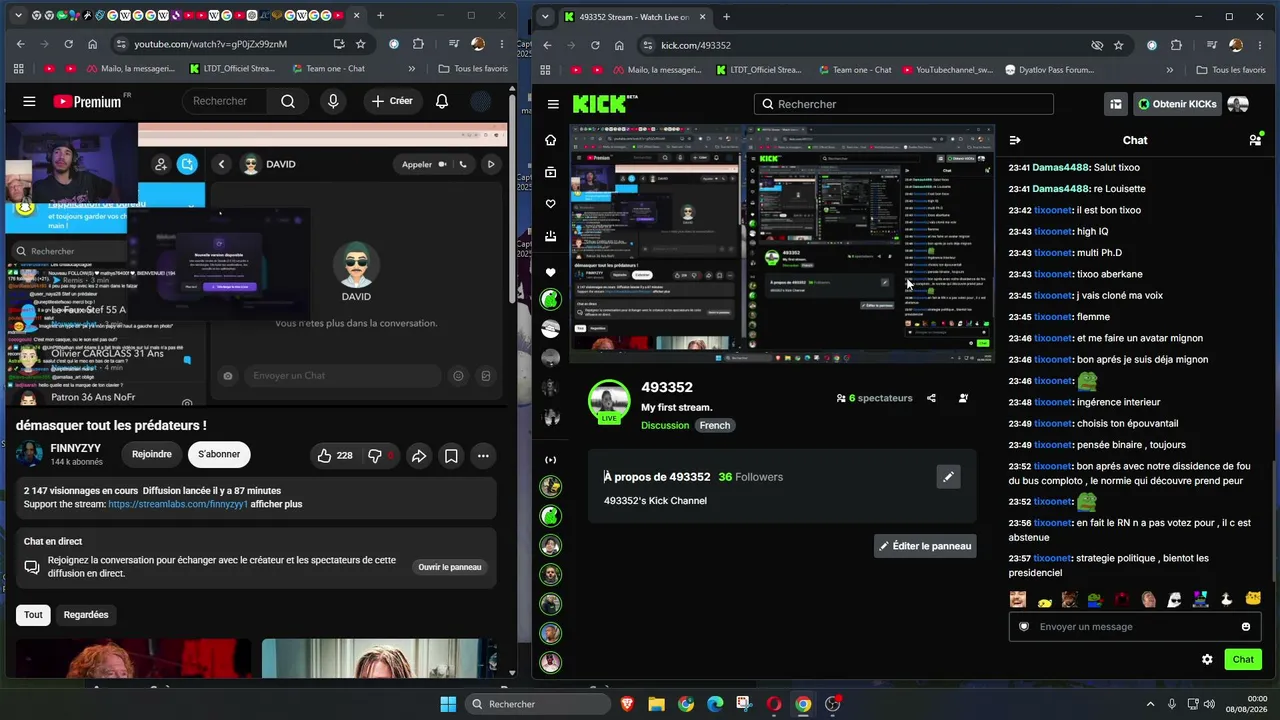Click the pencil edit icon in About panel
The height and width of the screenshot is (720, 1280).
click(948, 477)
